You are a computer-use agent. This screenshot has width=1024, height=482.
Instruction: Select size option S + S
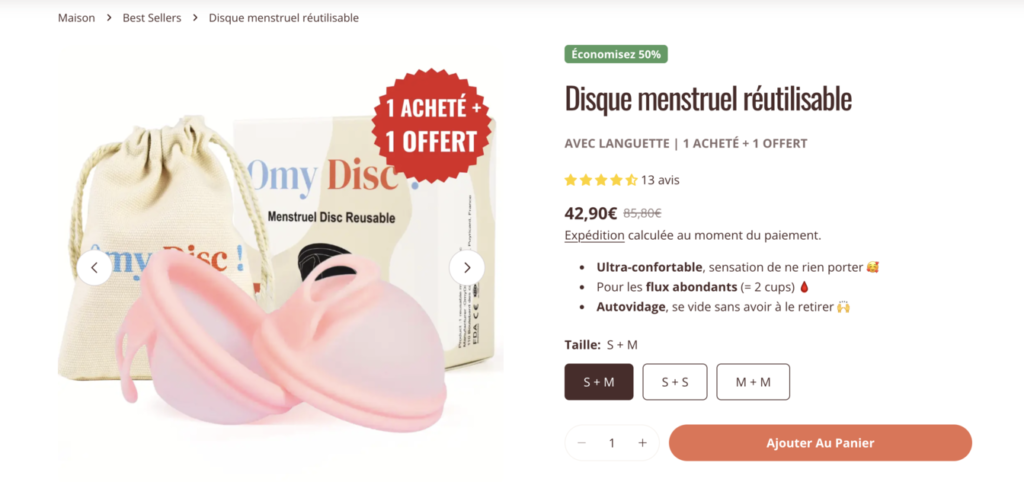675,382
